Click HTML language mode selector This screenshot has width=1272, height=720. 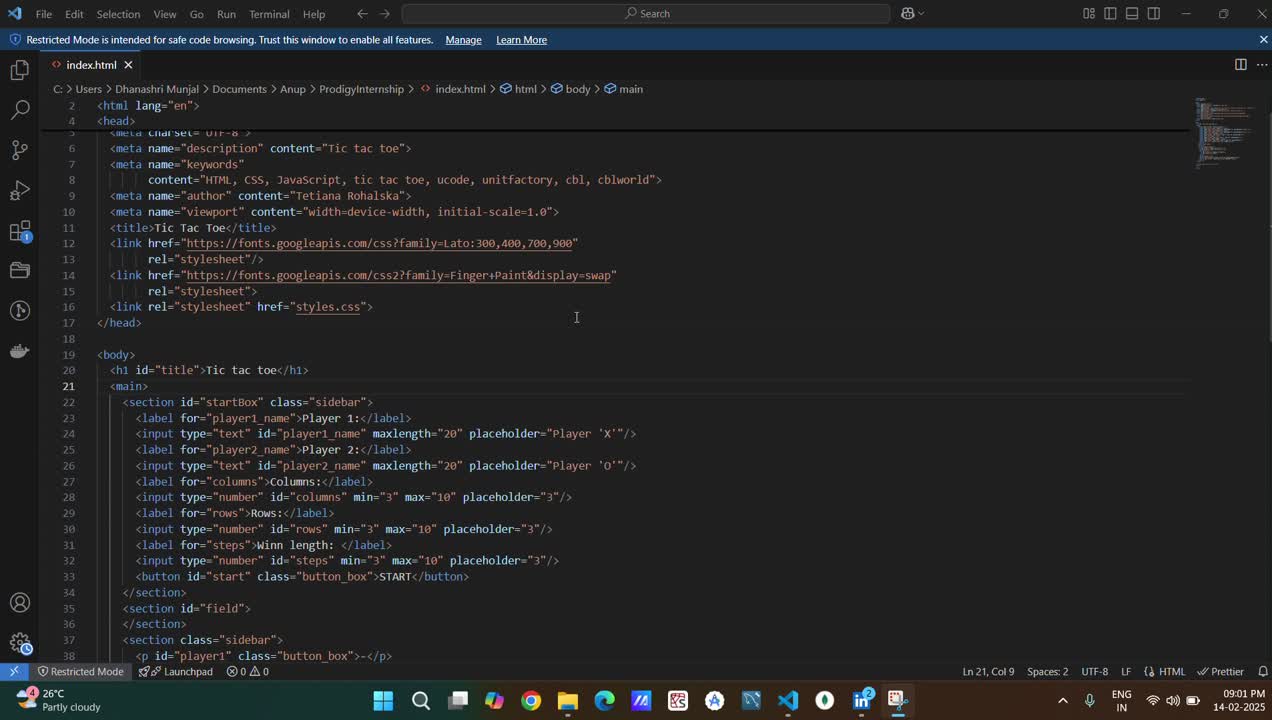[1164, 672]
